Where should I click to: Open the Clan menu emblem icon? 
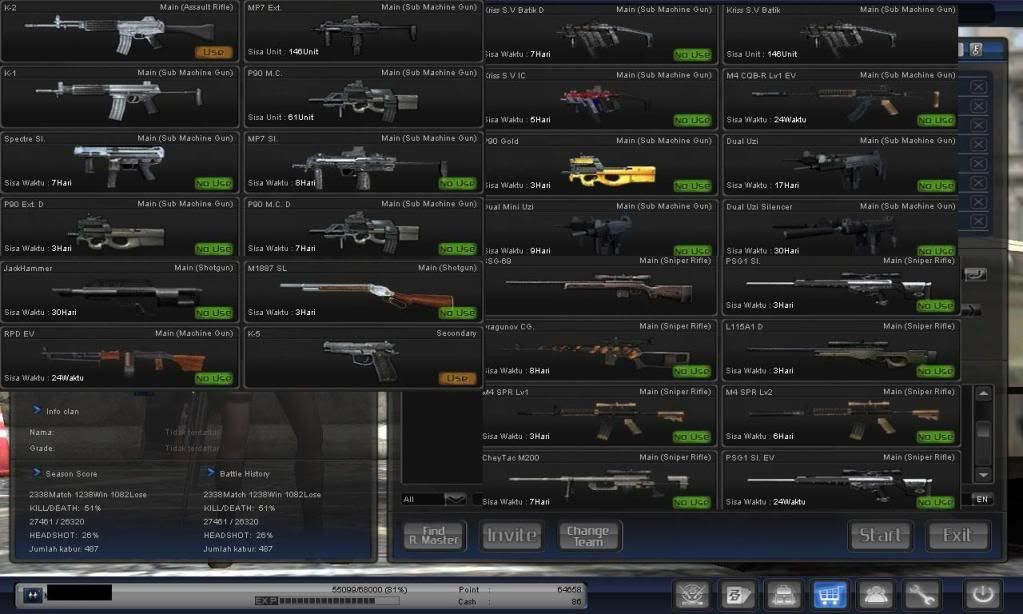(692, 594)
